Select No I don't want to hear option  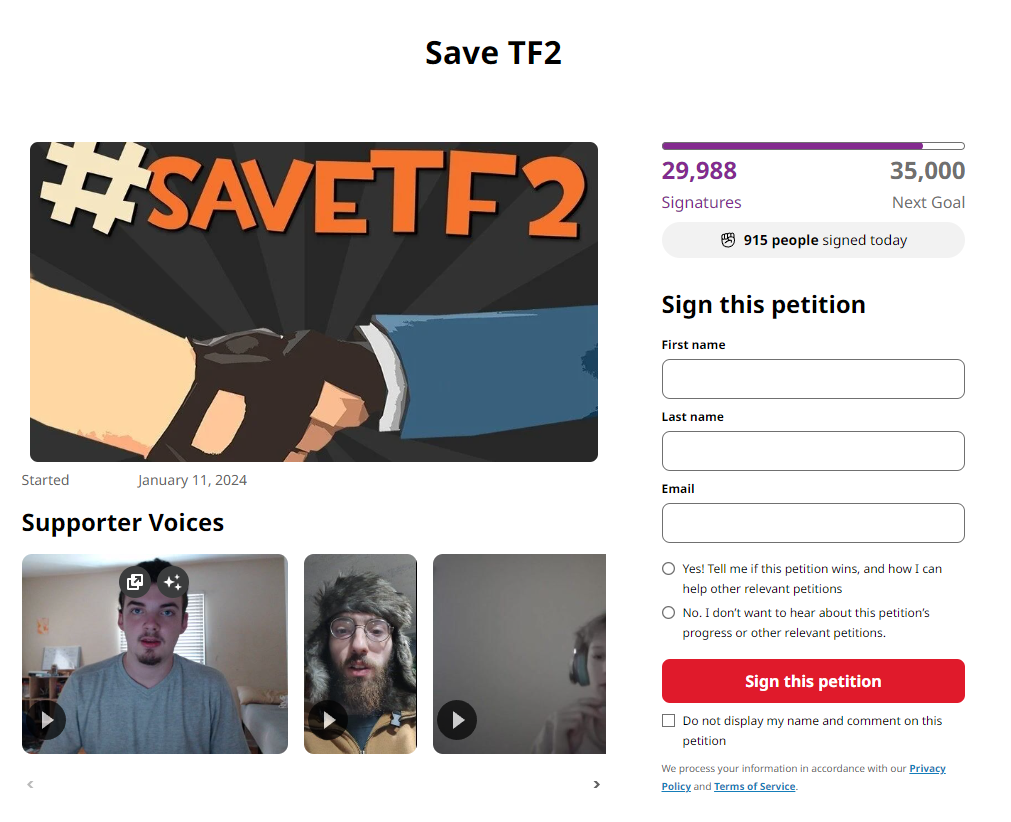[x=669, y=612]
